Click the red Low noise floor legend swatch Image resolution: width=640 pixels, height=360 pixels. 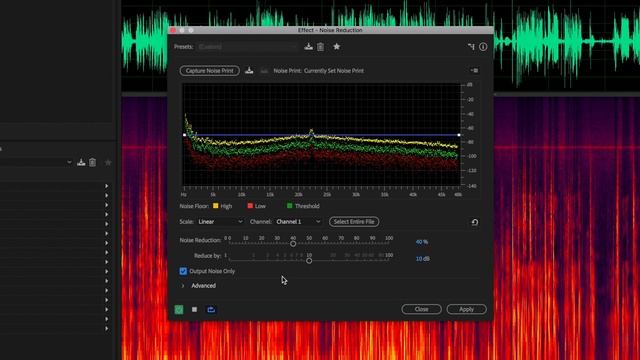(x=250, y=206)
